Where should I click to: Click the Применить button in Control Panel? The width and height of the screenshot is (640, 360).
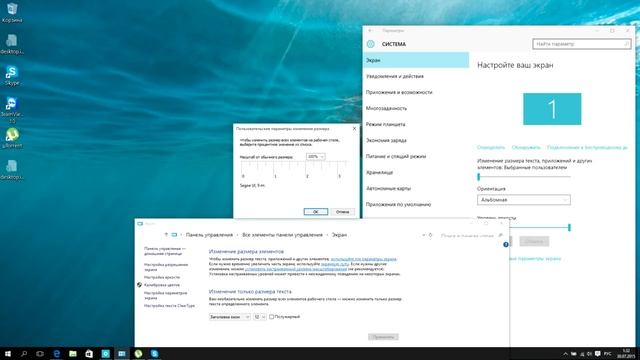[383, 337]
